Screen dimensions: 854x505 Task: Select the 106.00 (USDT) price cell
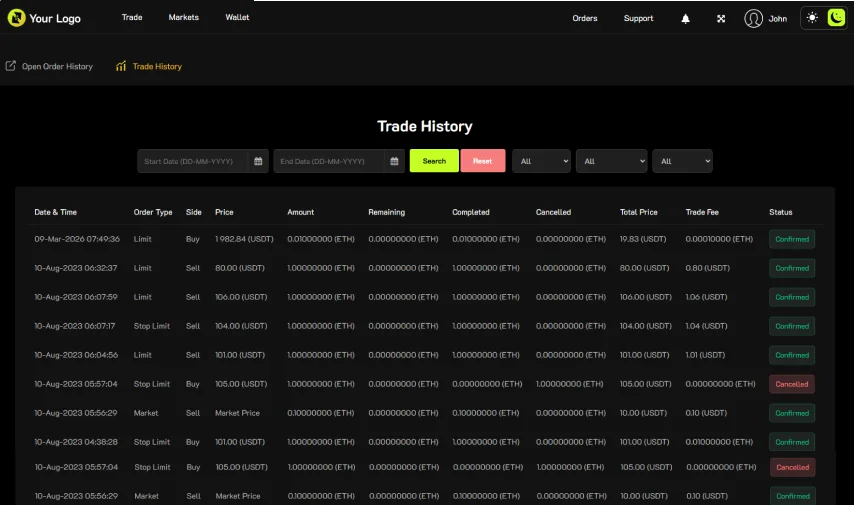click(x=241, y=297)
